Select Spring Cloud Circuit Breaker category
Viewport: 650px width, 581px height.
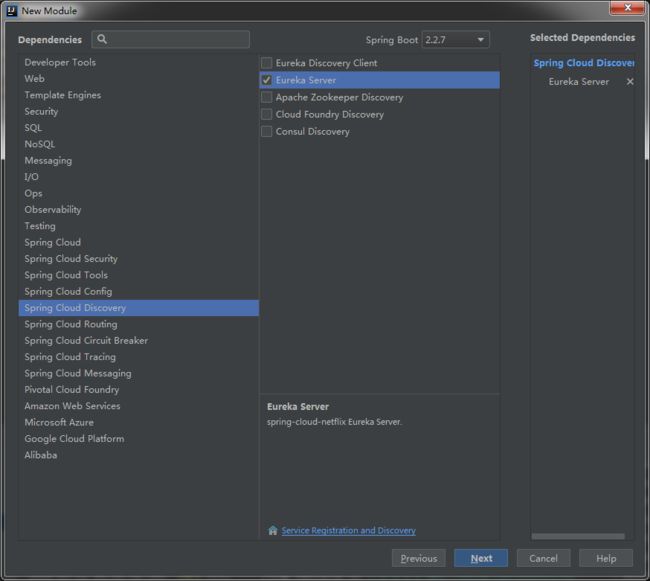pyautogui.click(x=139, y=341)
